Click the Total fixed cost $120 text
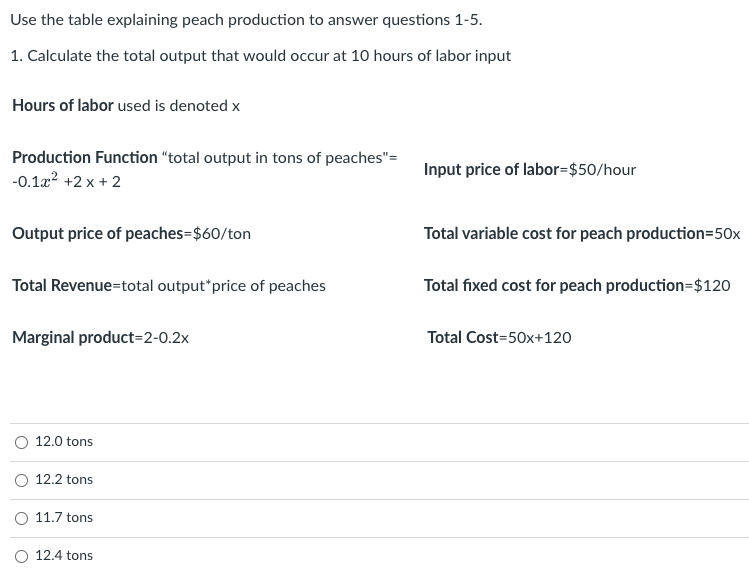 [577, 286]
